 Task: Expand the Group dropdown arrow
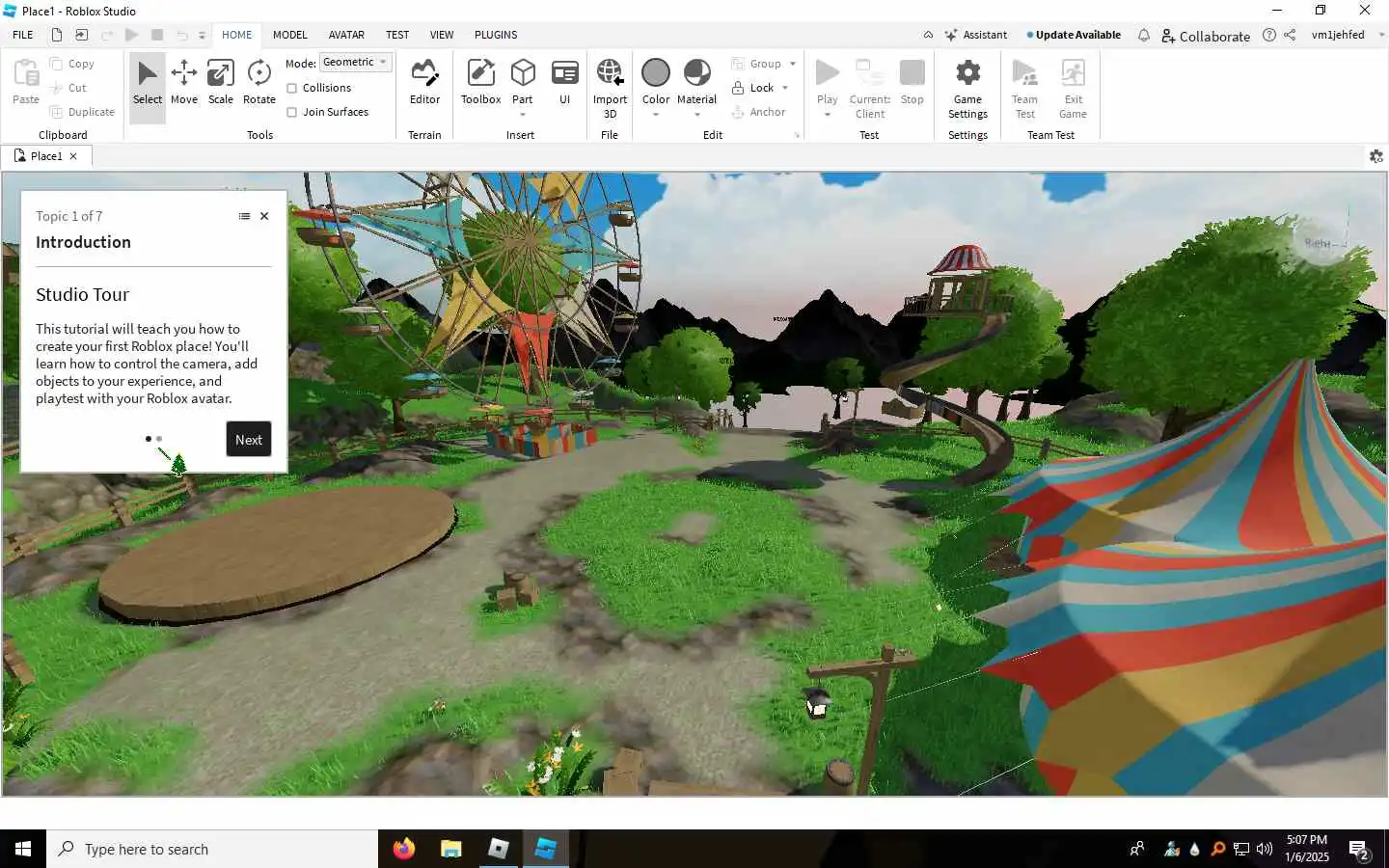[793, 64]
